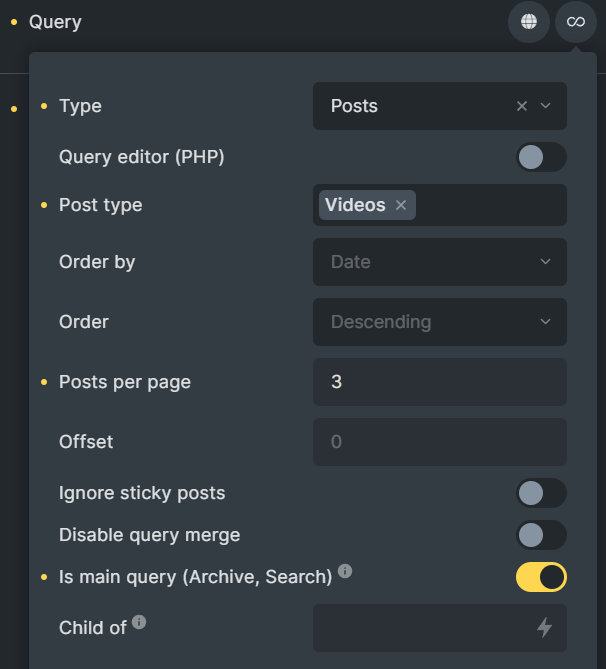Enable Disable query merge toggle
The height and width of the screenshot is (669, 606).
tap(541, 535)
